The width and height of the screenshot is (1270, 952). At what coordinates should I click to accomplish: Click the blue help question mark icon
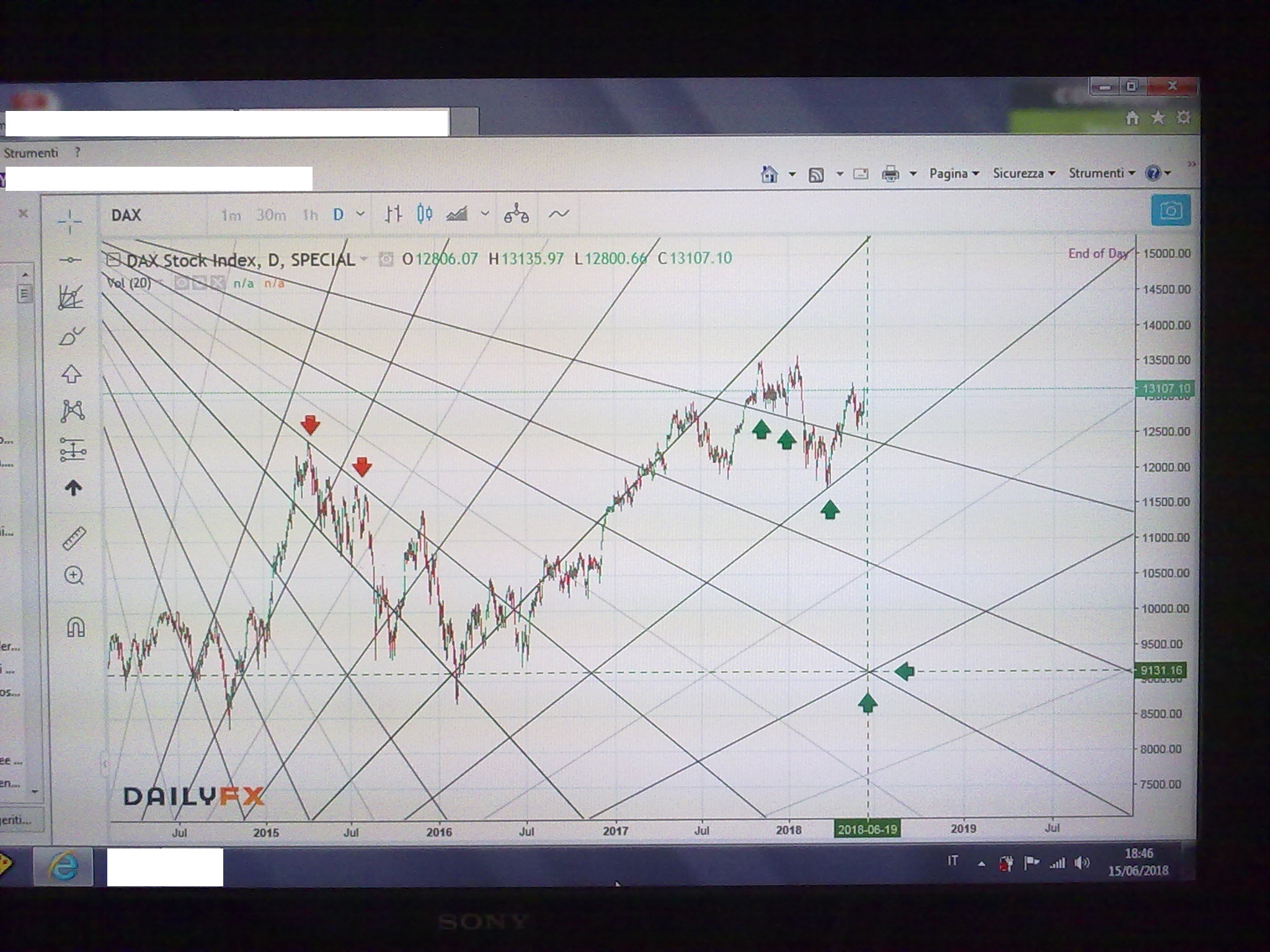(1153, 173)
